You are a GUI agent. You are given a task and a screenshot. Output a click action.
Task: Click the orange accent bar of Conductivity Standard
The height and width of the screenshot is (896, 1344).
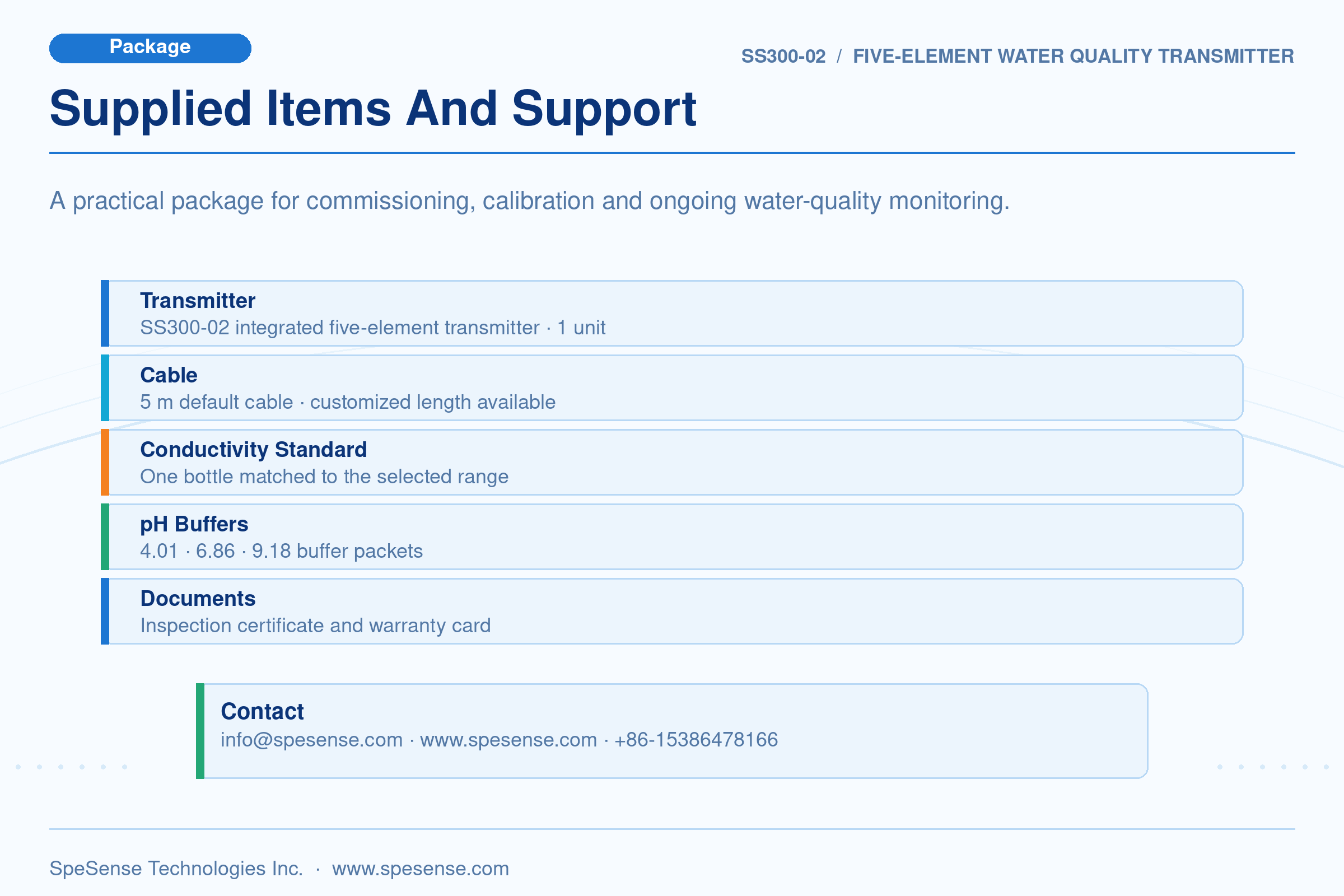tap(105, 463)
